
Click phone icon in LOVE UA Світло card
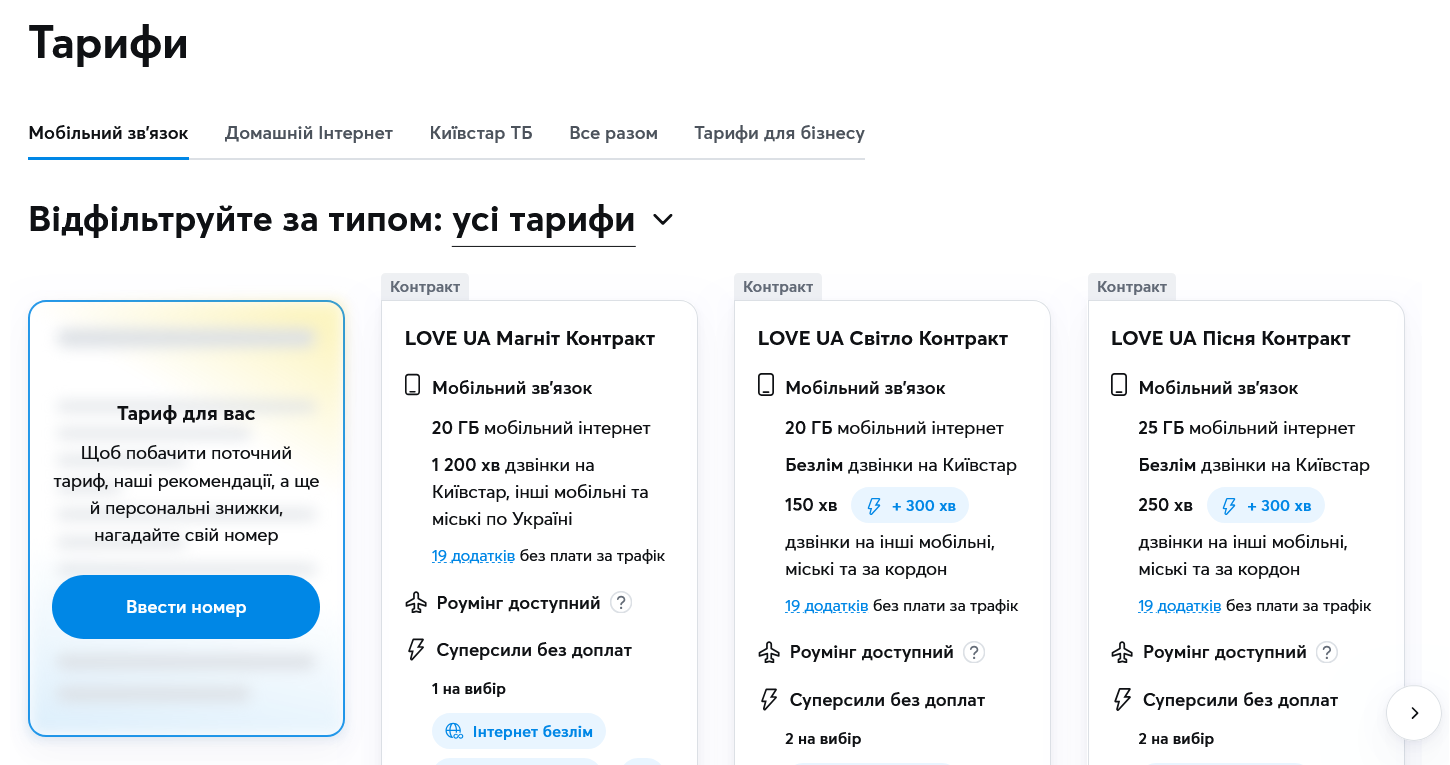(766, 386)
